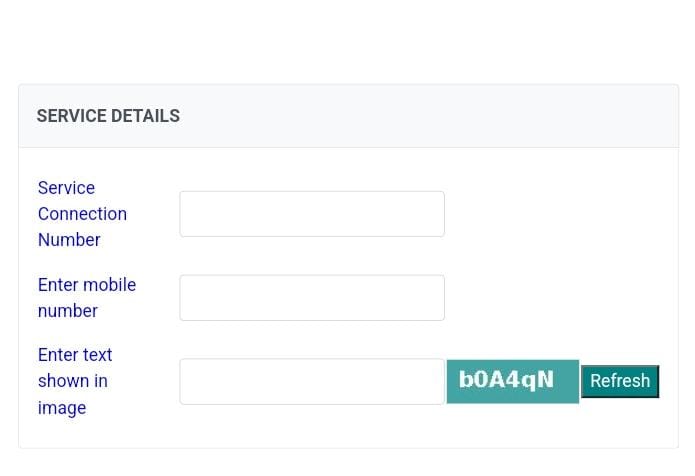Viewport: 695px width, 476px height.
Task: Select the SERVICE DETAILS panel header bar
Action: tap(348, 116)
